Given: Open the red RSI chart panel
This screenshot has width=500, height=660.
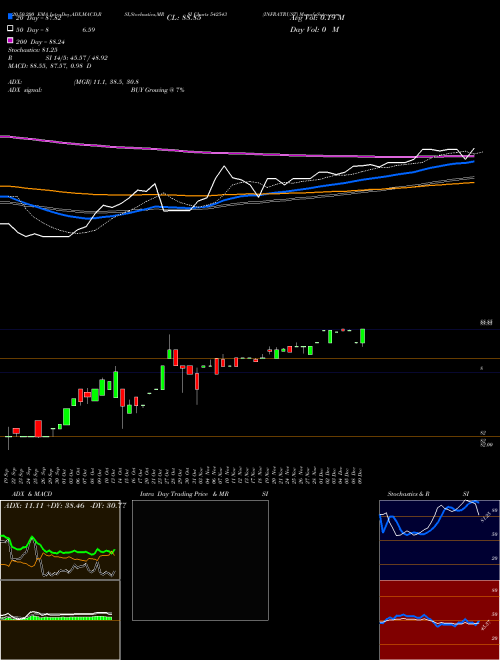Looking at the screenshot, I should [439, 620].
